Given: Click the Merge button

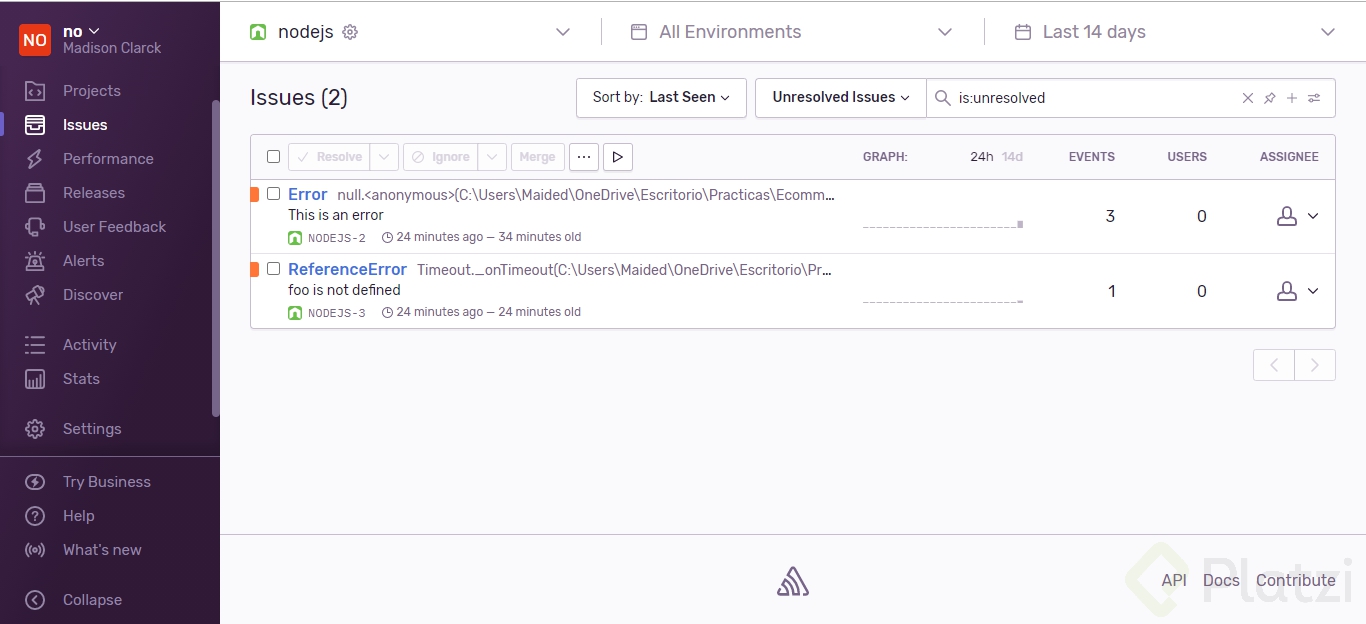Looking at the screenshot, I should click(x=537, y=157).
